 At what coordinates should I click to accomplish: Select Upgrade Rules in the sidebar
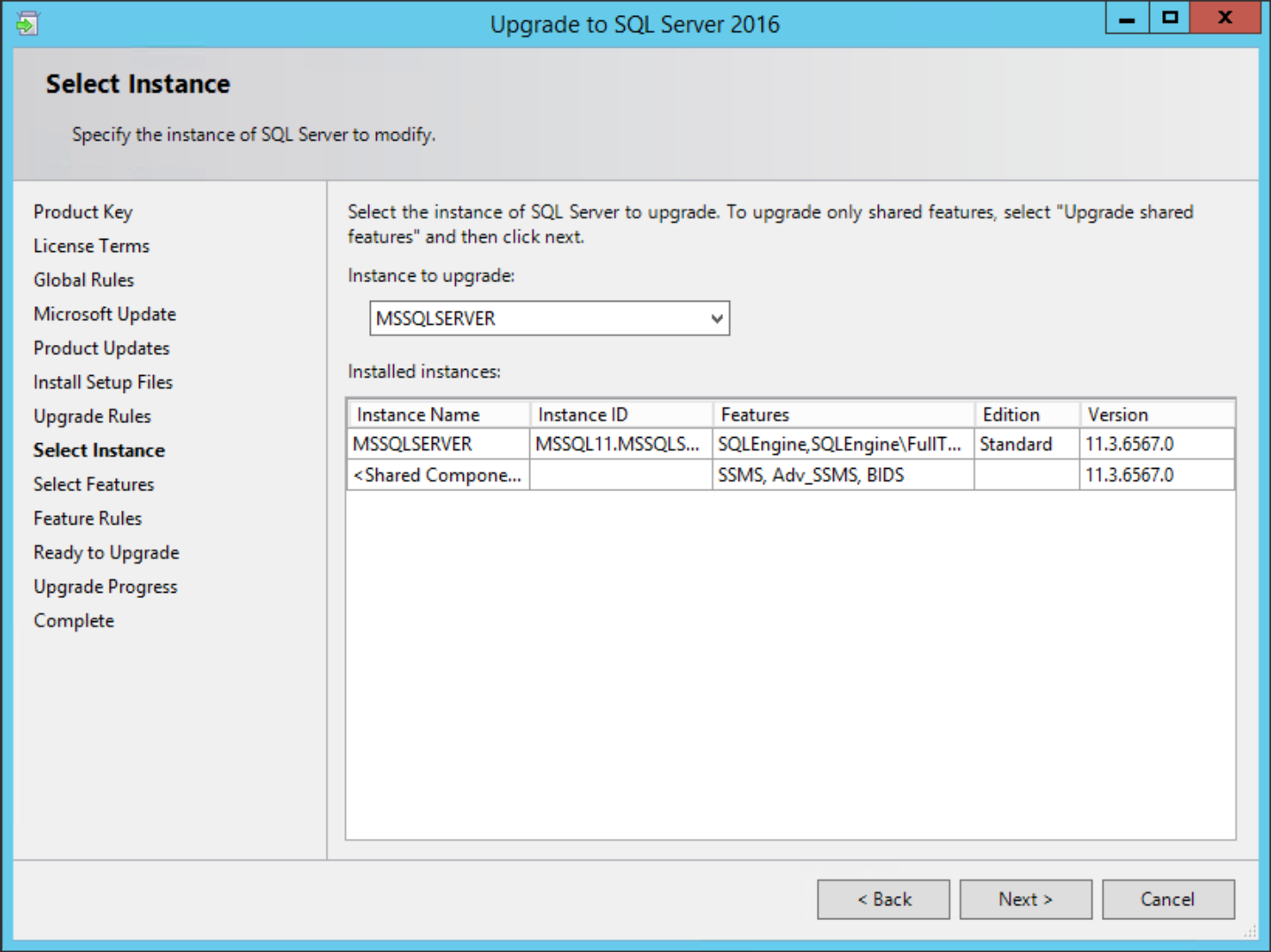coord(92,416)
